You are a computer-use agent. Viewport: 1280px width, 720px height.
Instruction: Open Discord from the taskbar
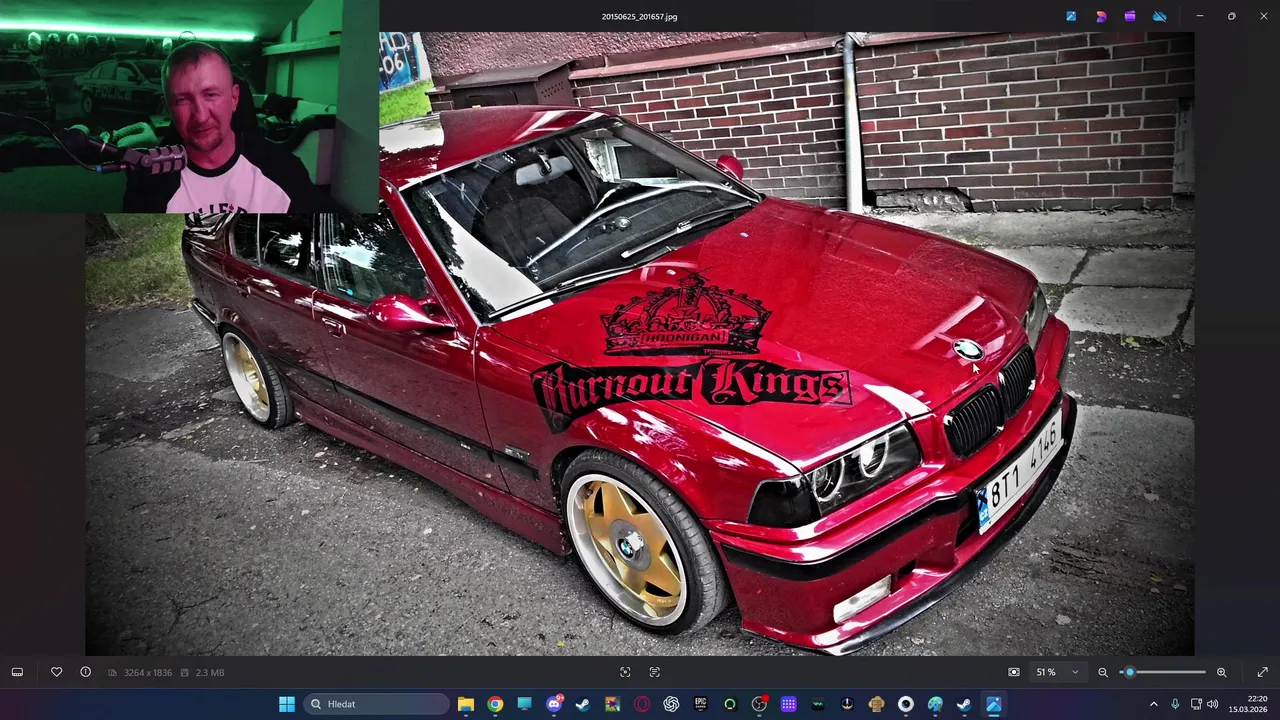(554, 704)
